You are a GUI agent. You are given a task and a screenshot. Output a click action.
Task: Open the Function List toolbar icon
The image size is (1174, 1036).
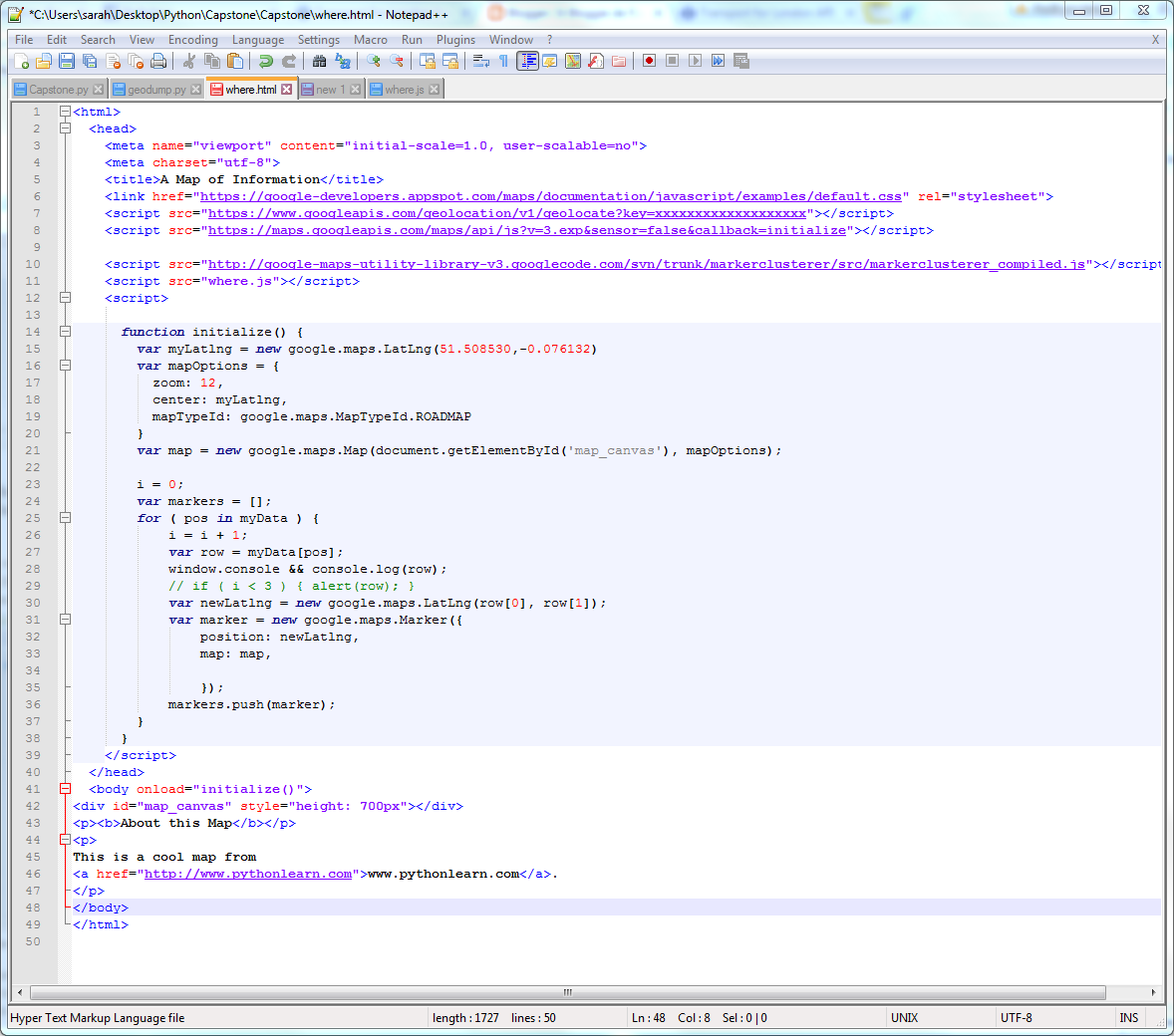(x=596, y=62)
